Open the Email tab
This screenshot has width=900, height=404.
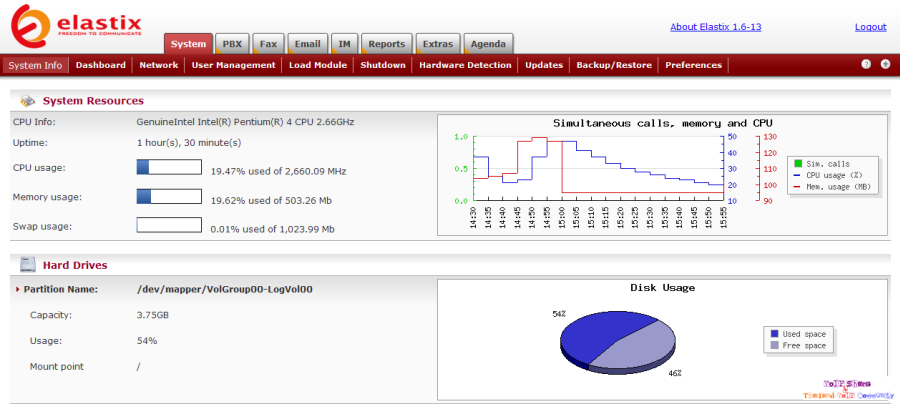pos(308,44)
